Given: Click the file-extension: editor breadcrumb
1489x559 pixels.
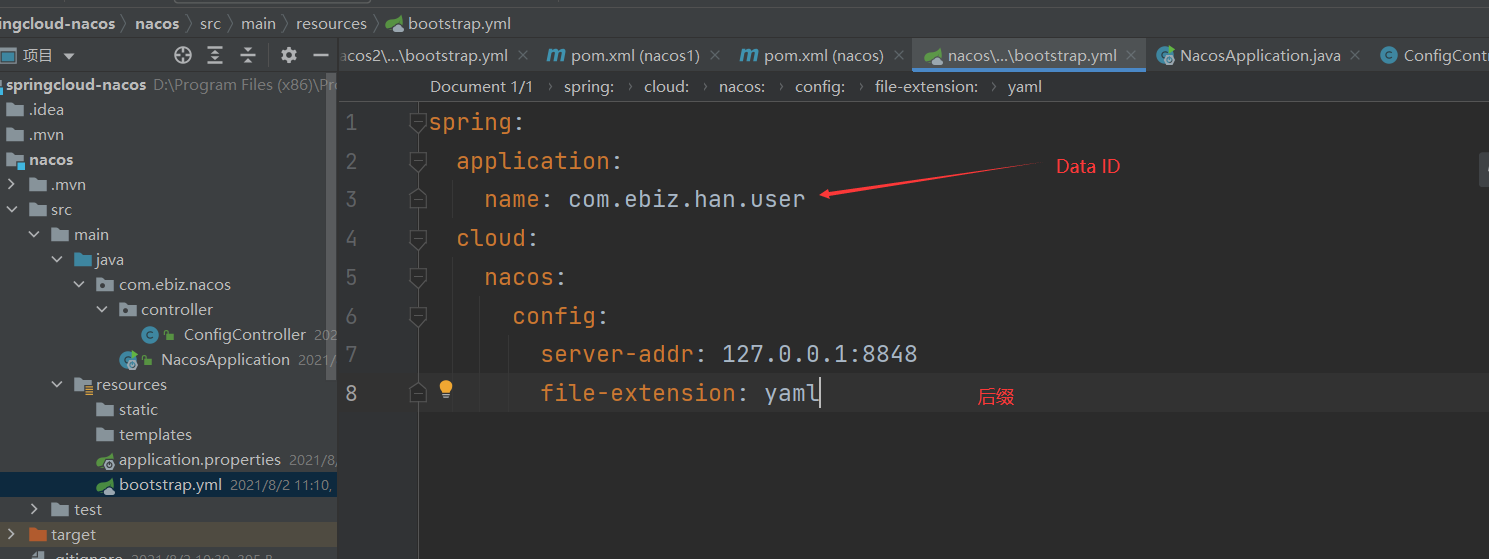Looking at the screenshot, I should coord(926,87).
